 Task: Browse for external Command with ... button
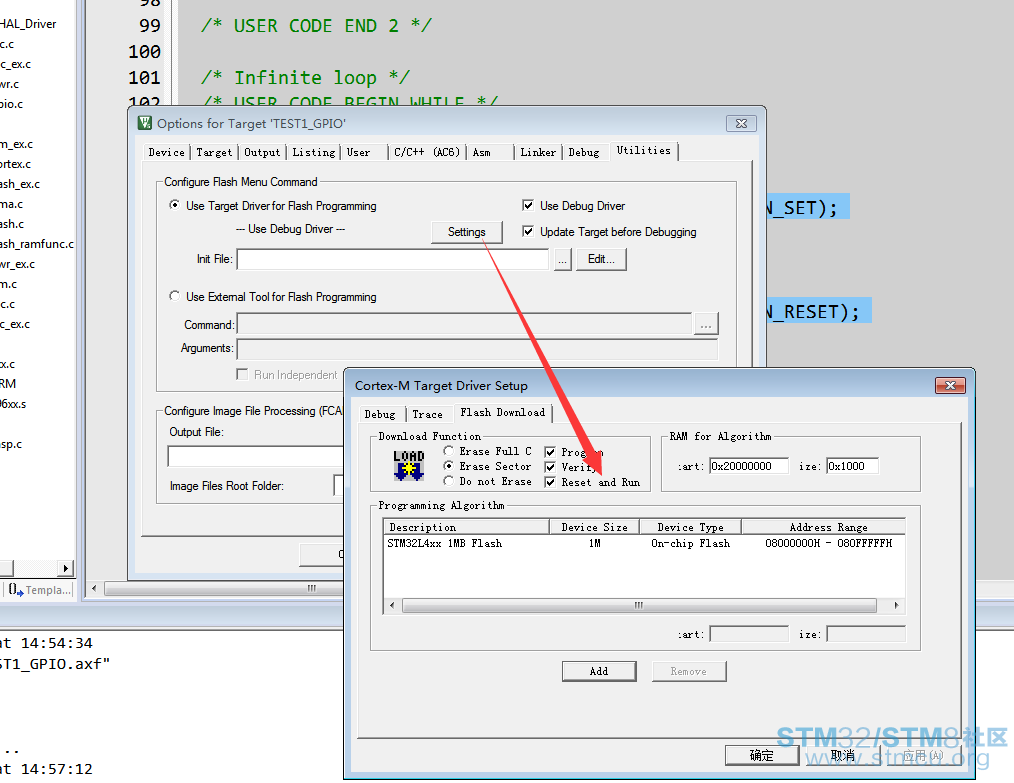point(706,324)
